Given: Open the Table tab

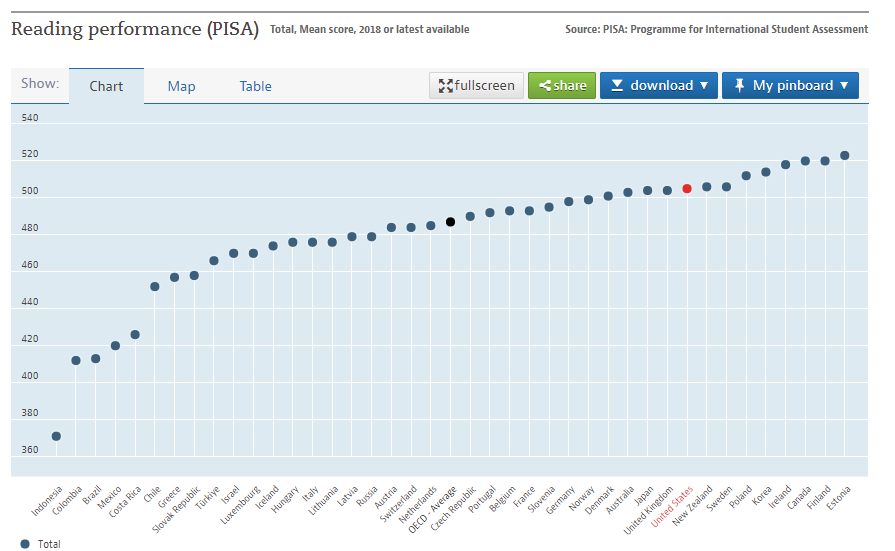Looking at the screenshot, I should pos(255,86).
